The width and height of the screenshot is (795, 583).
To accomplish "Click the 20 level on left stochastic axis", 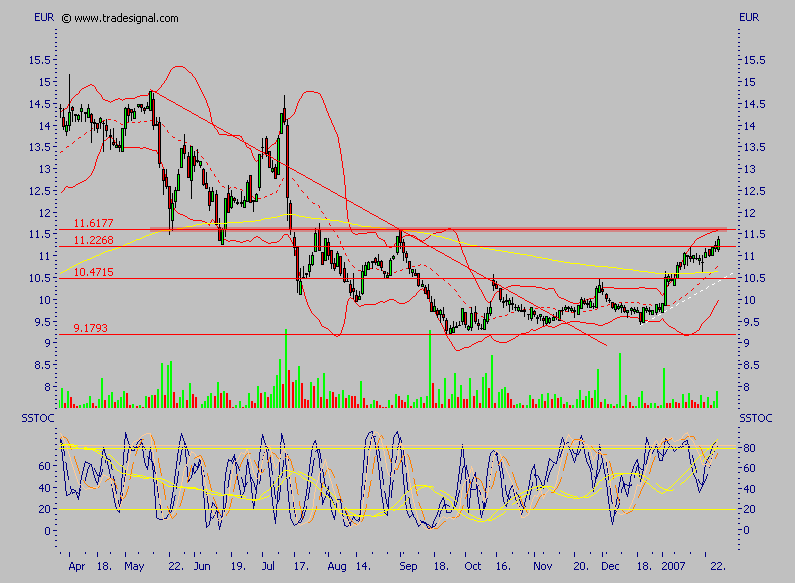I will click(x=46, y=509).
